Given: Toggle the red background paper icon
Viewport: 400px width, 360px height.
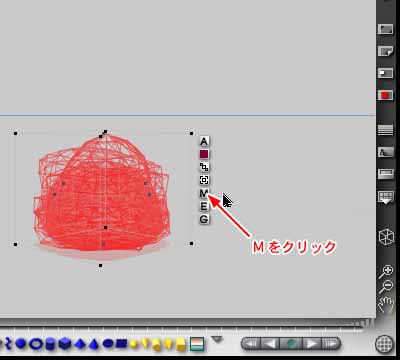Looking at the screenshot, I should (x=385, y=96).
